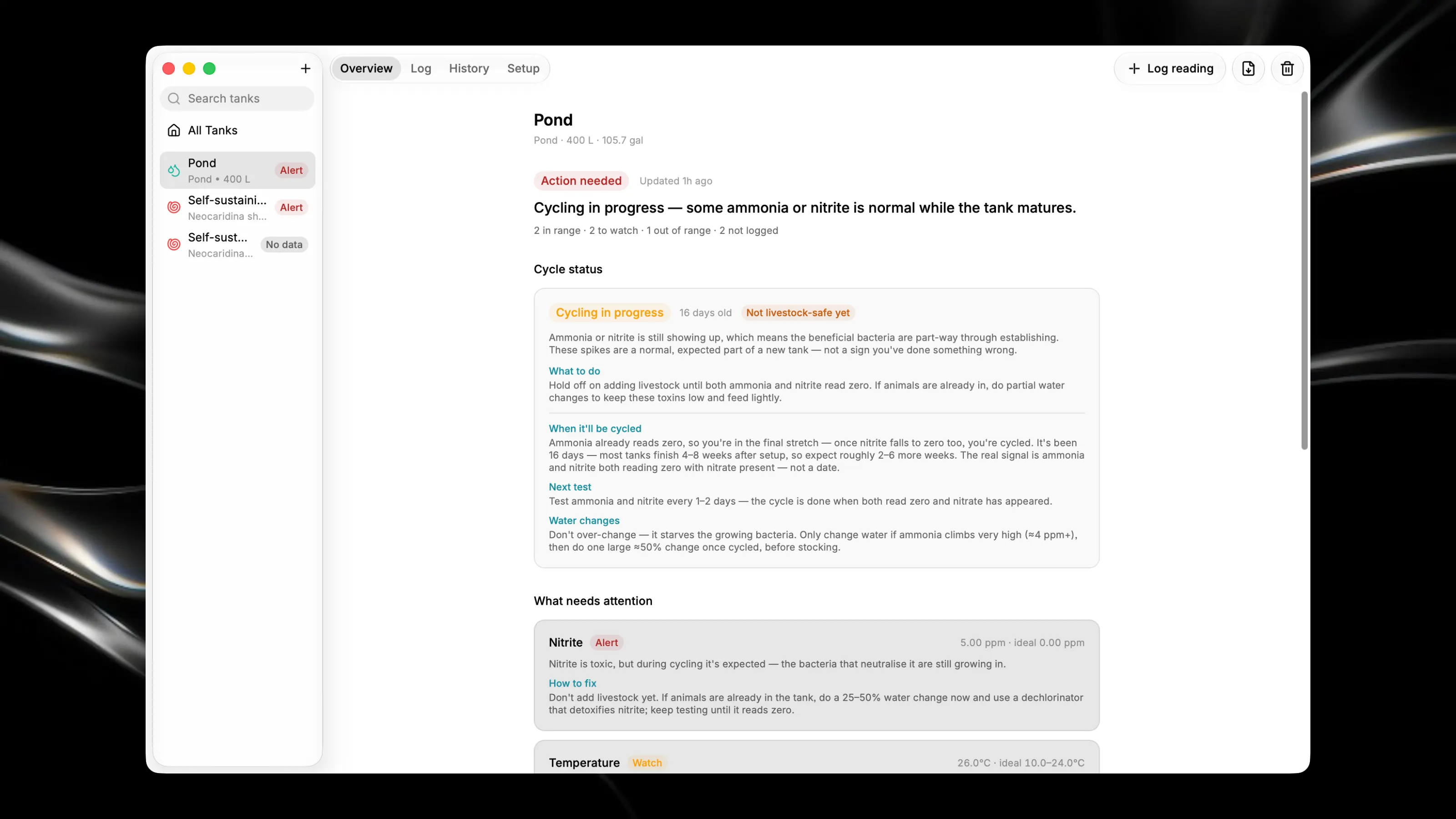
Task: Click 26.0°C · ideal 10.0–24.0°C value
Action: point(1020,763)
